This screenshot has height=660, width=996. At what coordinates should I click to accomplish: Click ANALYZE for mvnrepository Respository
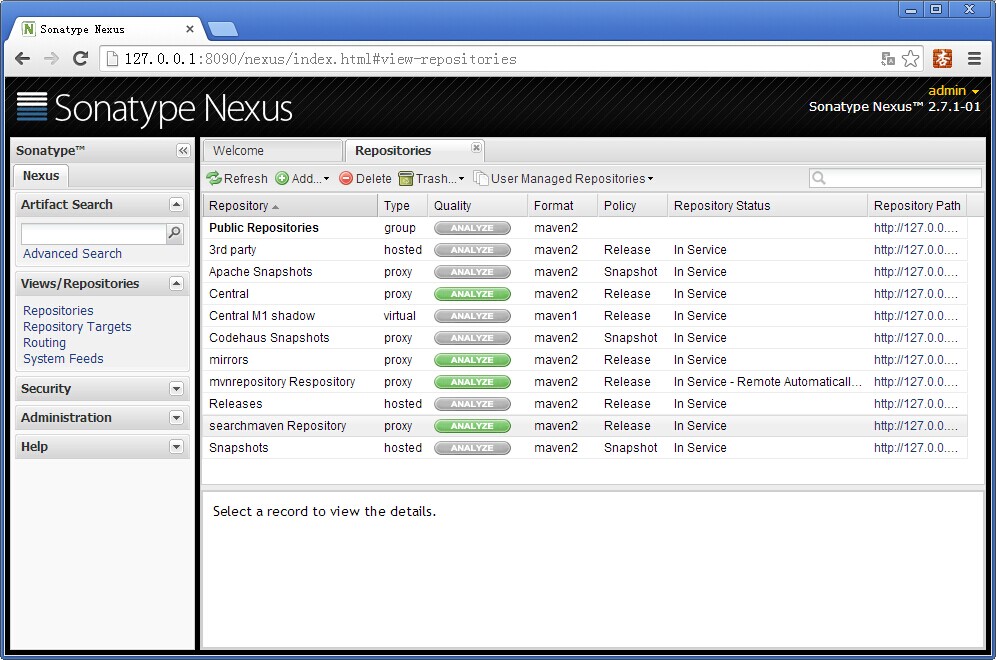click(x=472, y=382)
